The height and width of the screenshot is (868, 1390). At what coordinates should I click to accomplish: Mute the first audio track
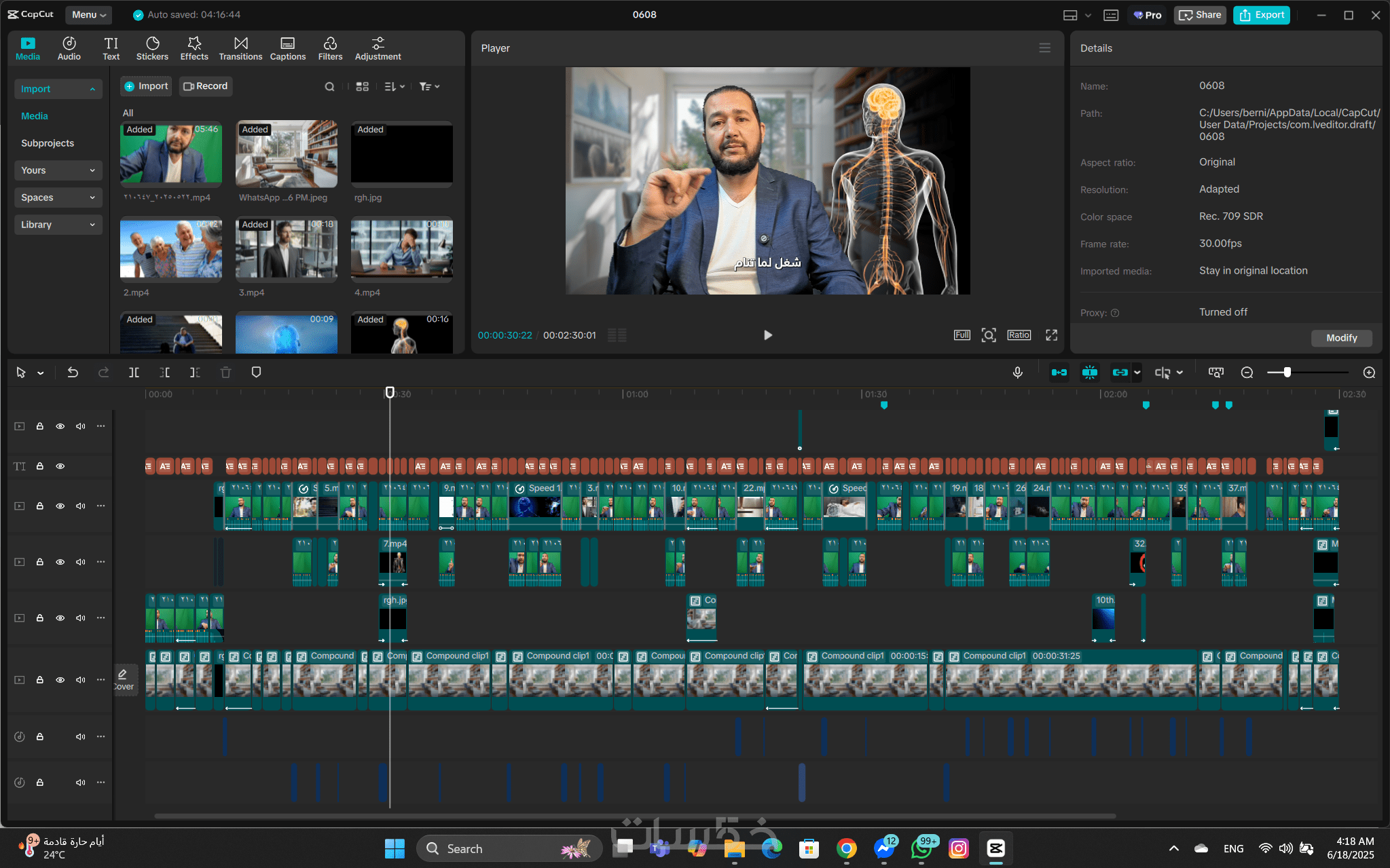(x=80, y=737)
